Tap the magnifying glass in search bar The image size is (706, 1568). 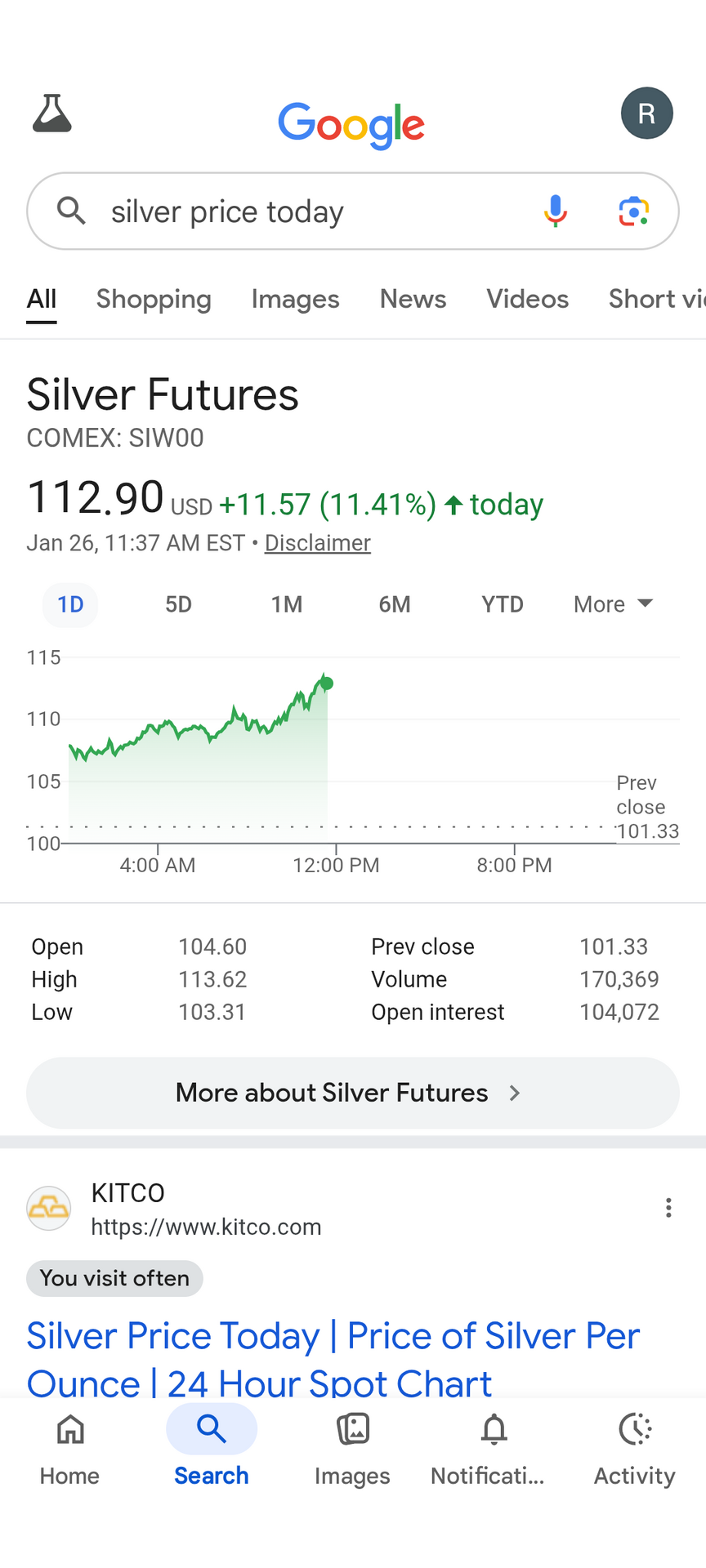coord(72,211)
